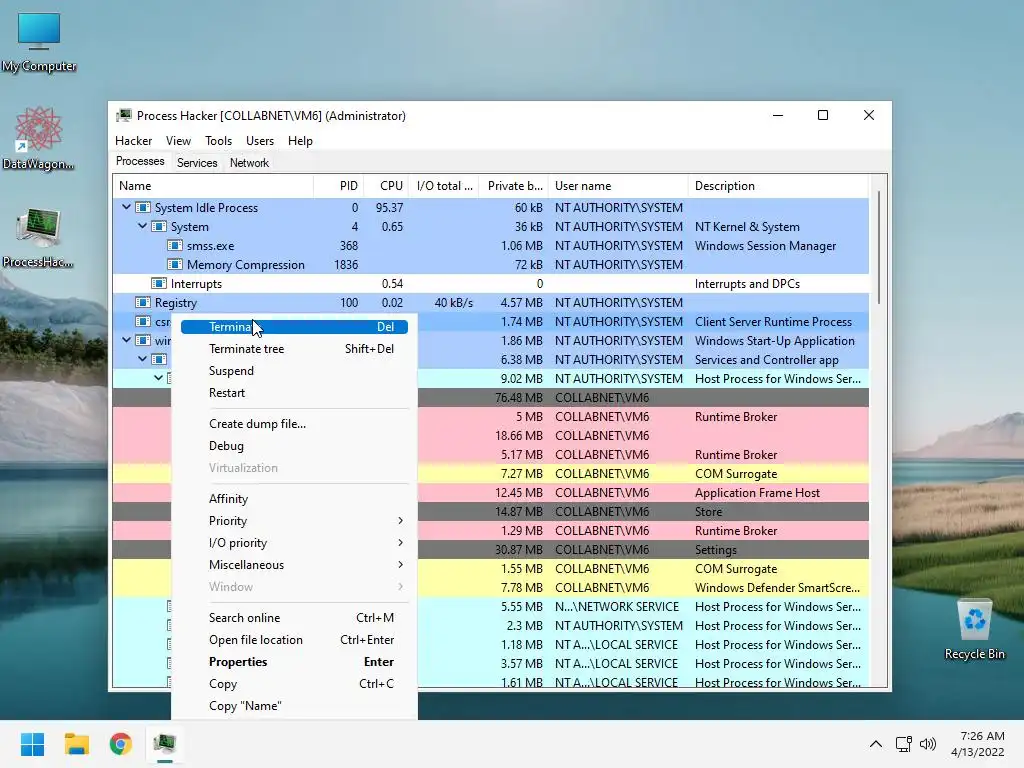Open the Tools menu
The height and width of the screenshot is (768, 1024).
[218, 140]
